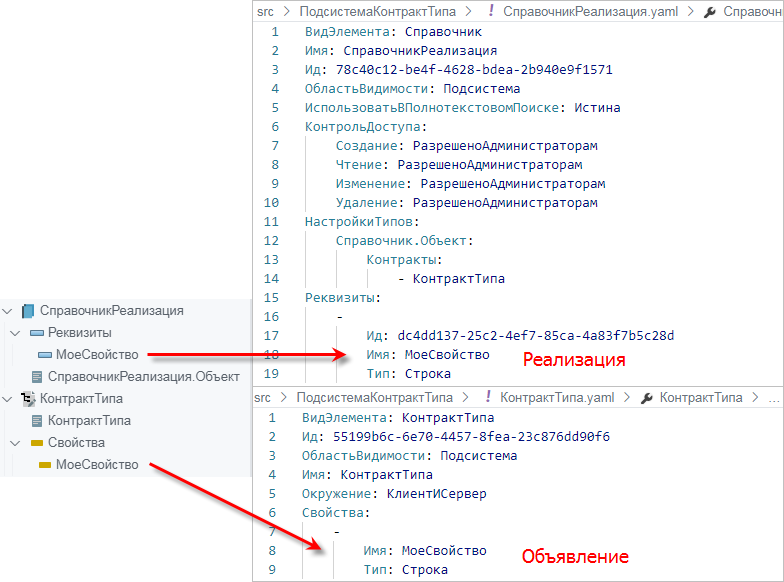Viewport: 784px width, 582px height.
Task: Click the YAML icon before СправочникРеализация.yaml breadcrumb
Action: (492, 11)
